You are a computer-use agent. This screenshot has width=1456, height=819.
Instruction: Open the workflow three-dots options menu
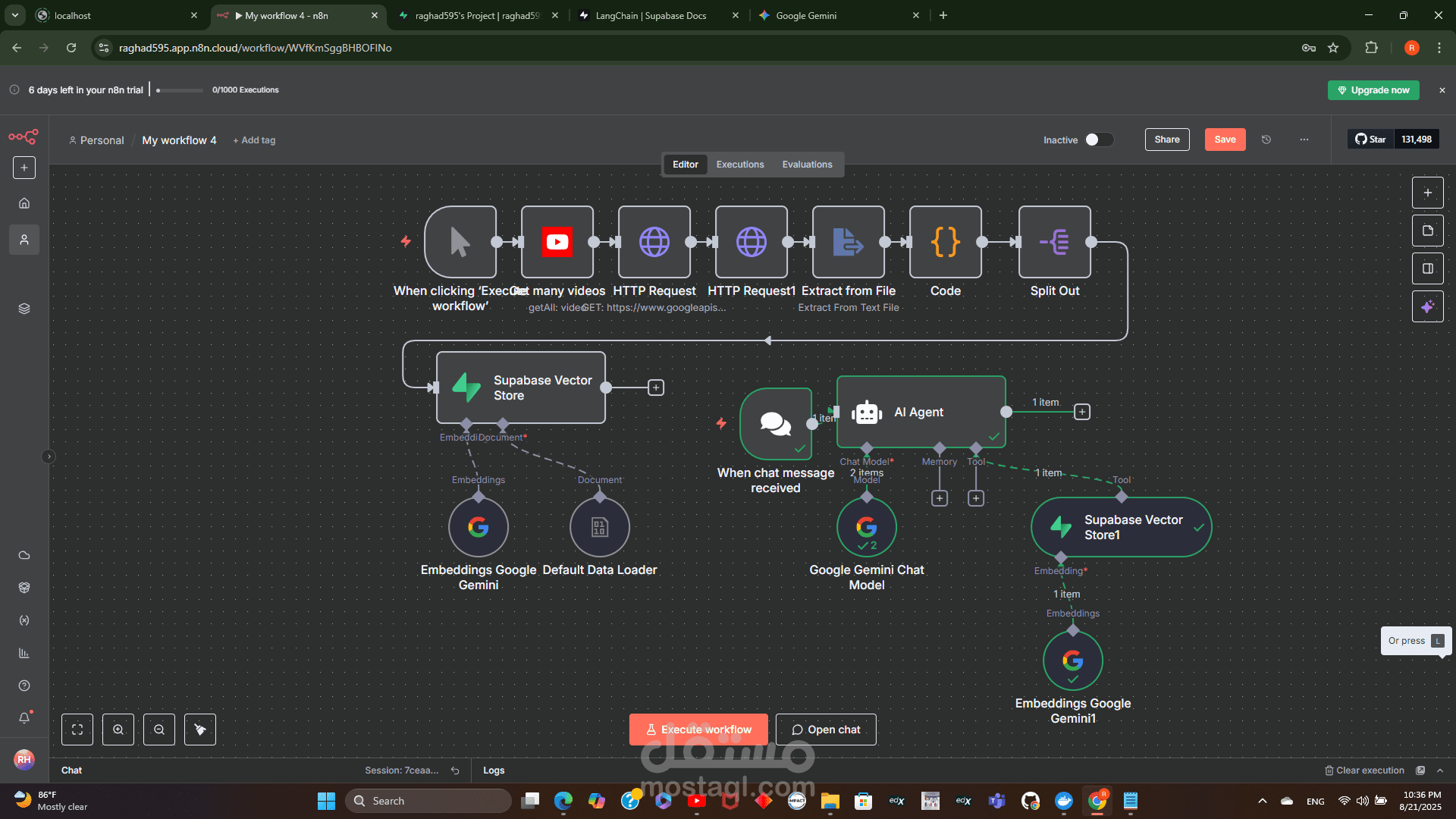tap(1304, 140)
